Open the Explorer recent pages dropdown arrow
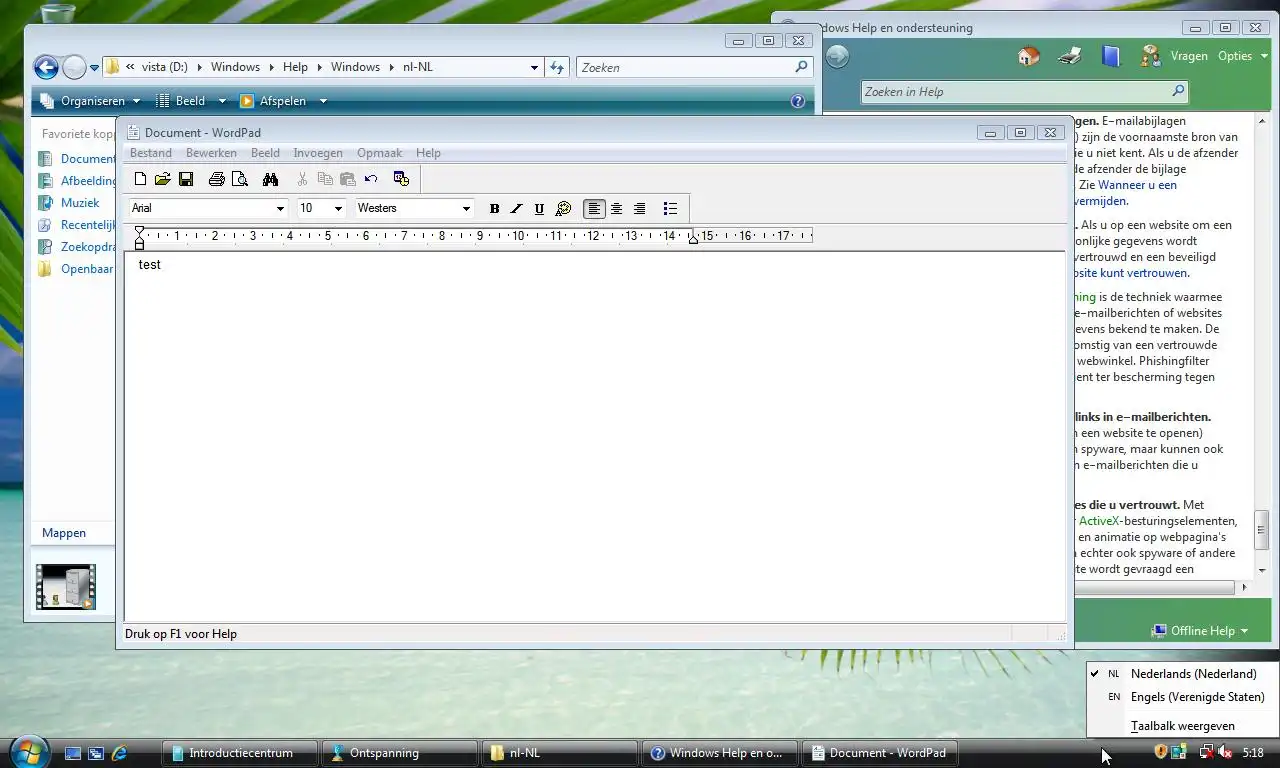Screen dimensions: 1280x768 coord(95,68)
